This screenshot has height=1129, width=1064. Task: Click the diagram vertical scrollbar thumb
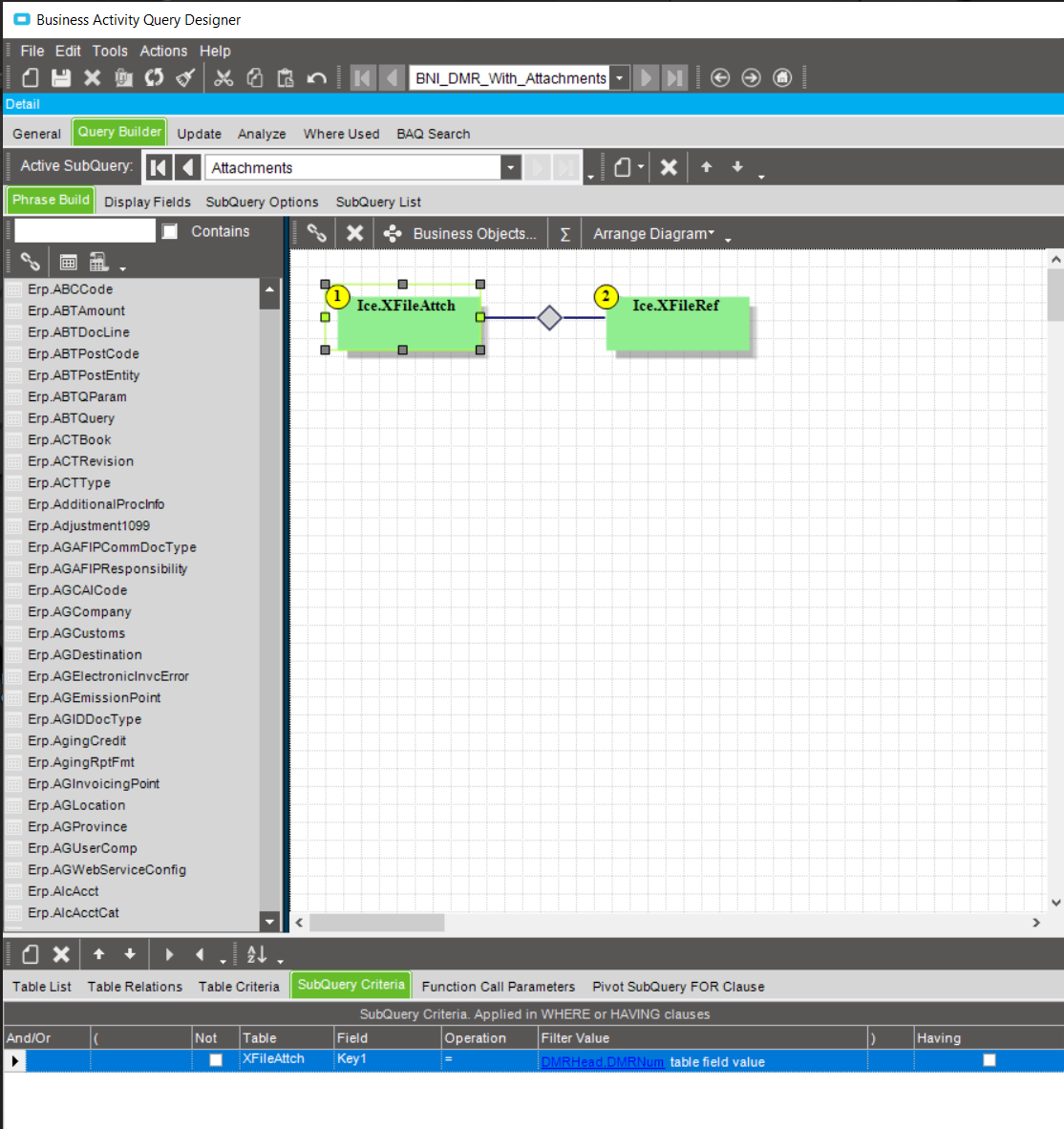[1055, 294]
